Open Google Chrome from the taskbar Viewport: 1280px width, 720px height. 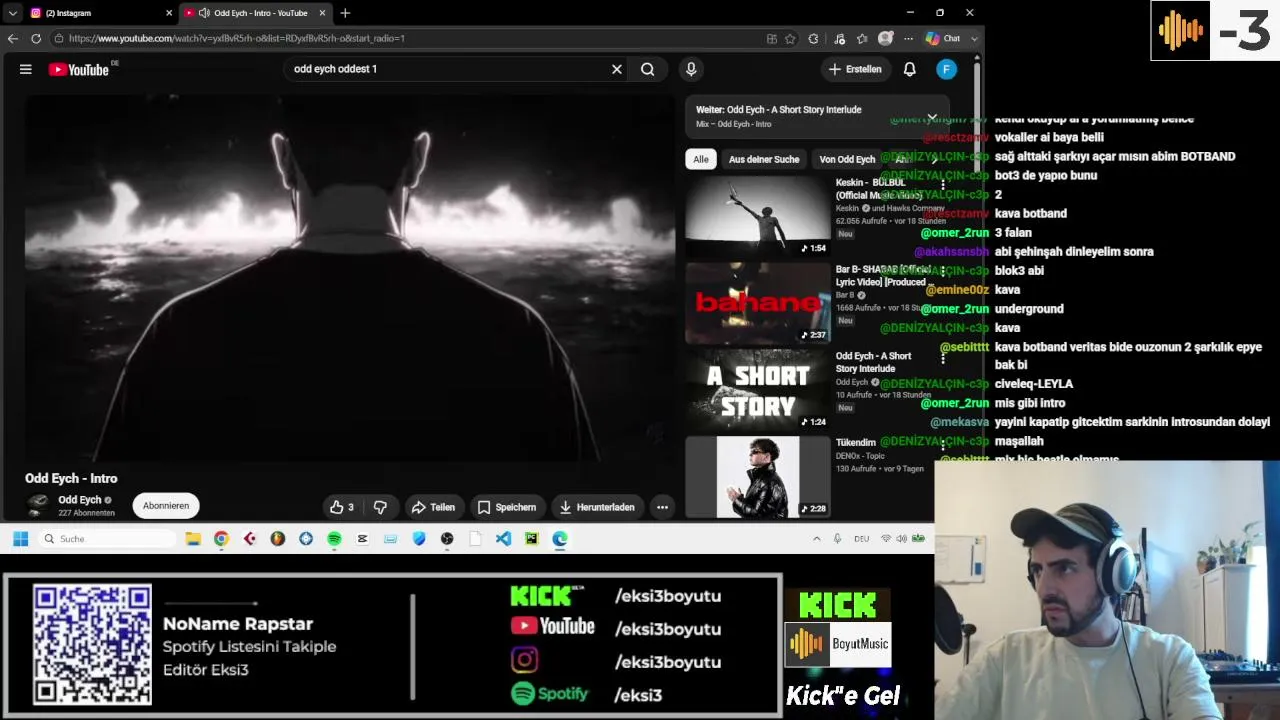tap(221, 539)
